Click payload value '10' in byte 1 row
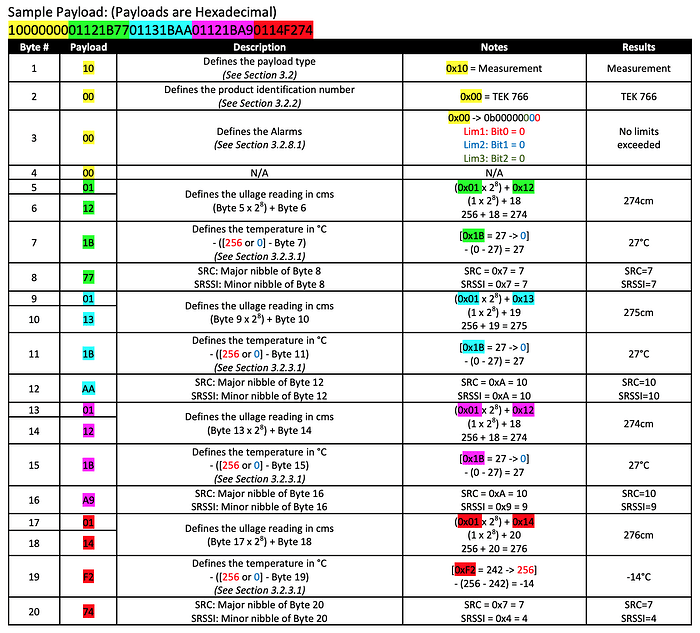 point(88,68)
